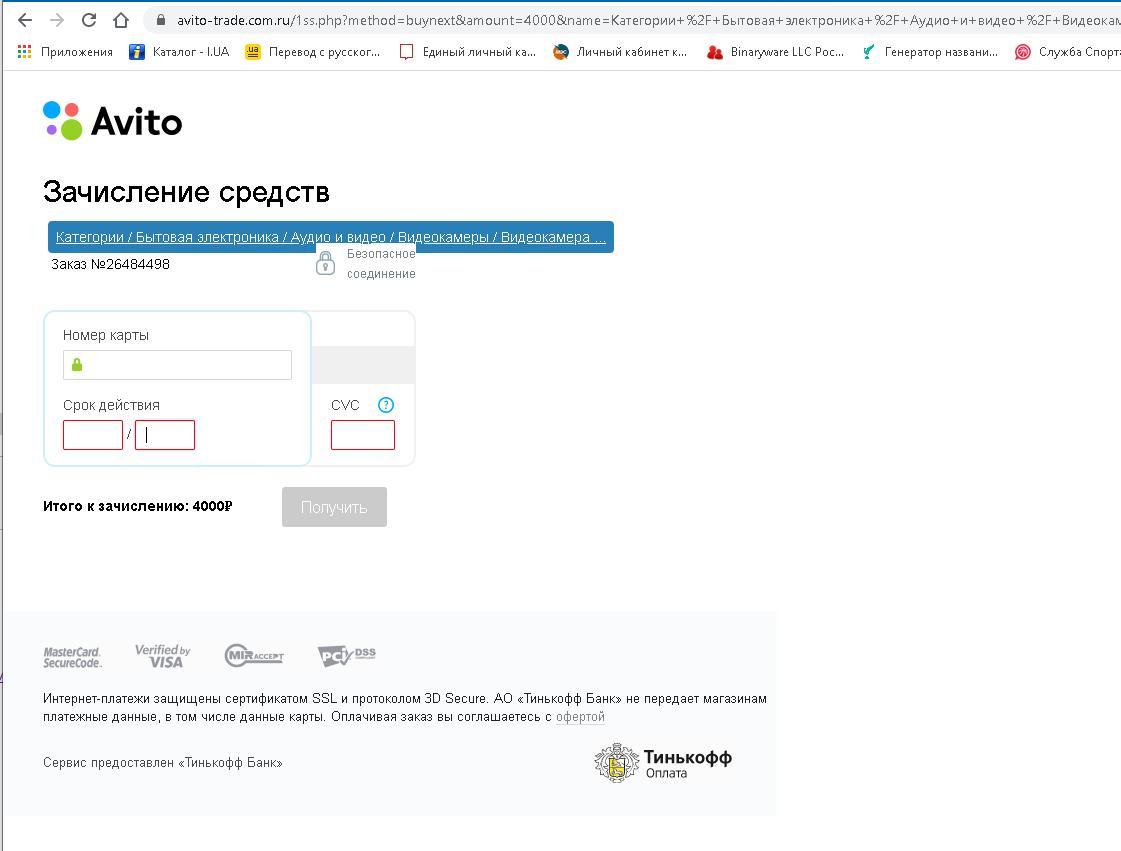Click the CVC help question icon
Screen dimensions: 1121x851
point(386,405)
